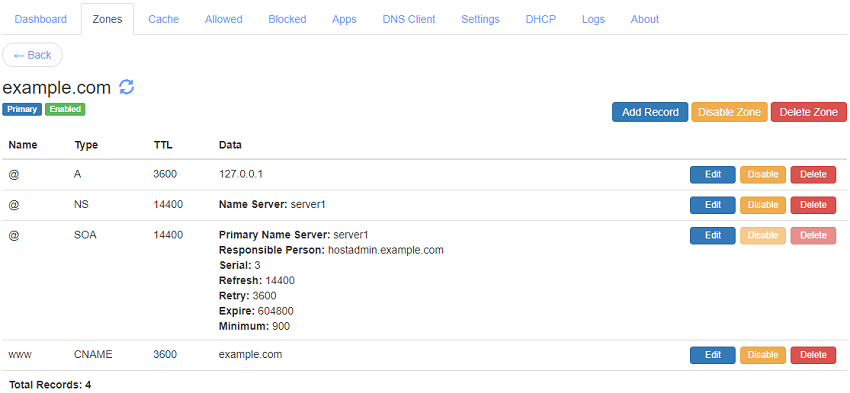Edit the www CNAME record
Image resolution: width=850 pixels, height=393 pixels.
713,355
